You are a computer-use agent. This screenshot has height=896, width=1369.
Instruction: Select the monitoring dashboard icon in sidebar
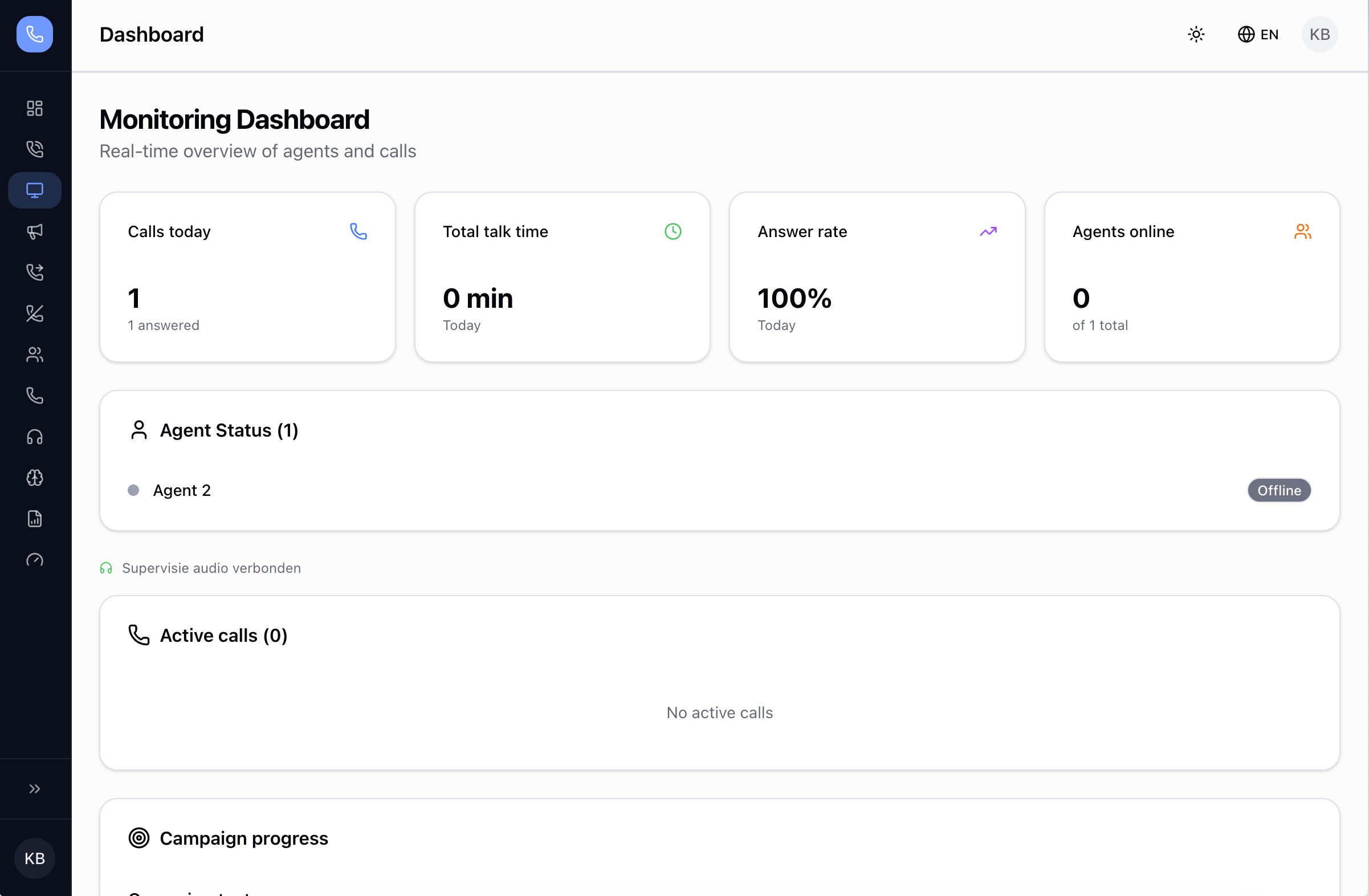coord(35,190)
